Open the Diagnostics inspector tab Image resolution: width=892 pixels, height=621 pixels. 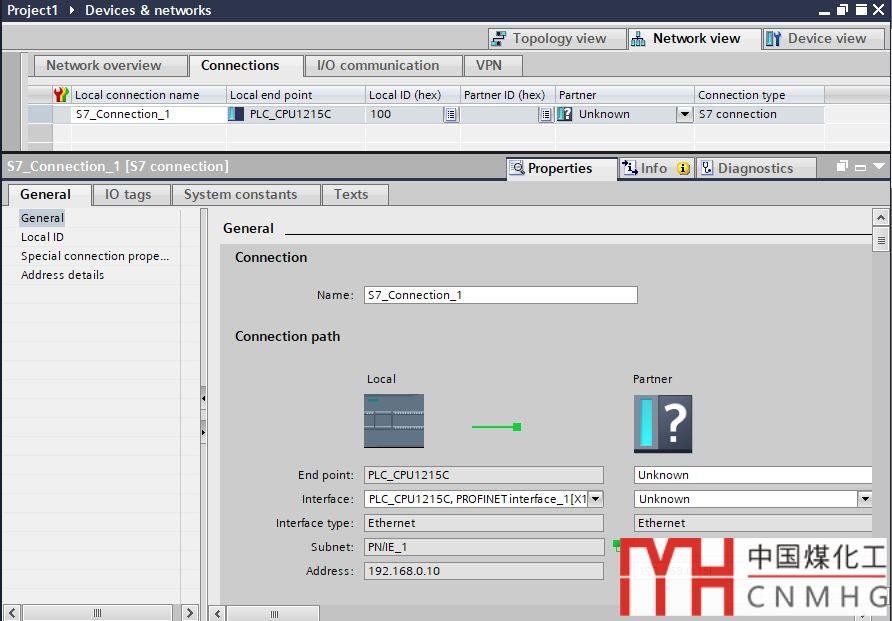tap(755, 169)
